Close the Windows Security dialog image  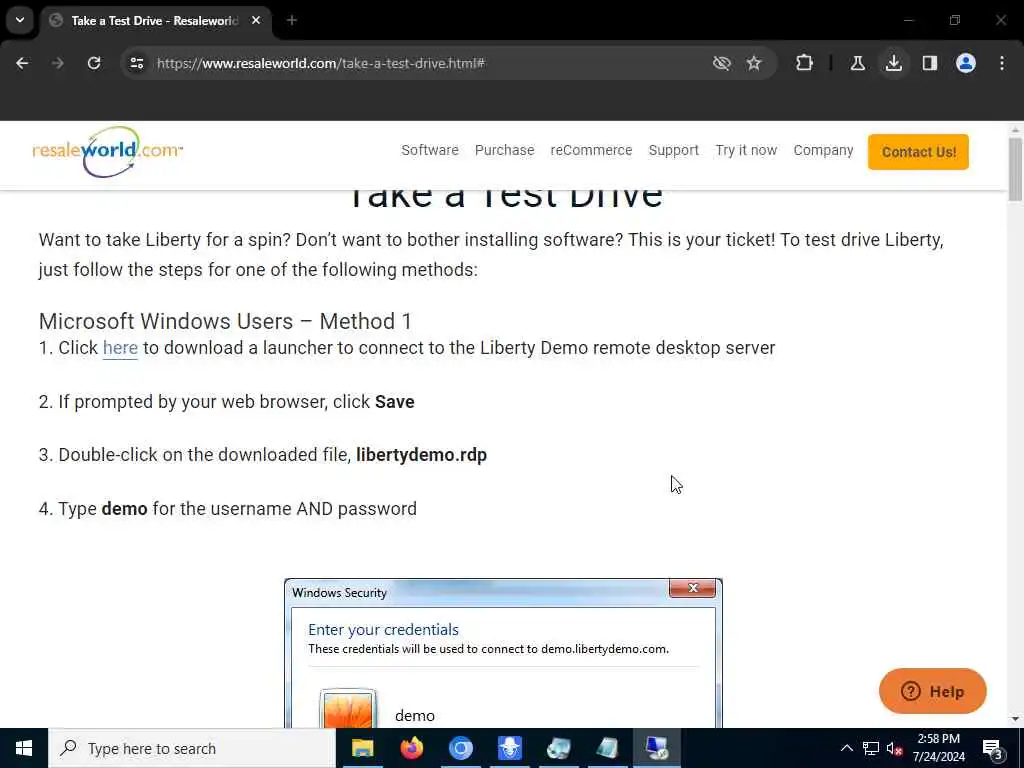pyautogui.click(x=693, y=588)
